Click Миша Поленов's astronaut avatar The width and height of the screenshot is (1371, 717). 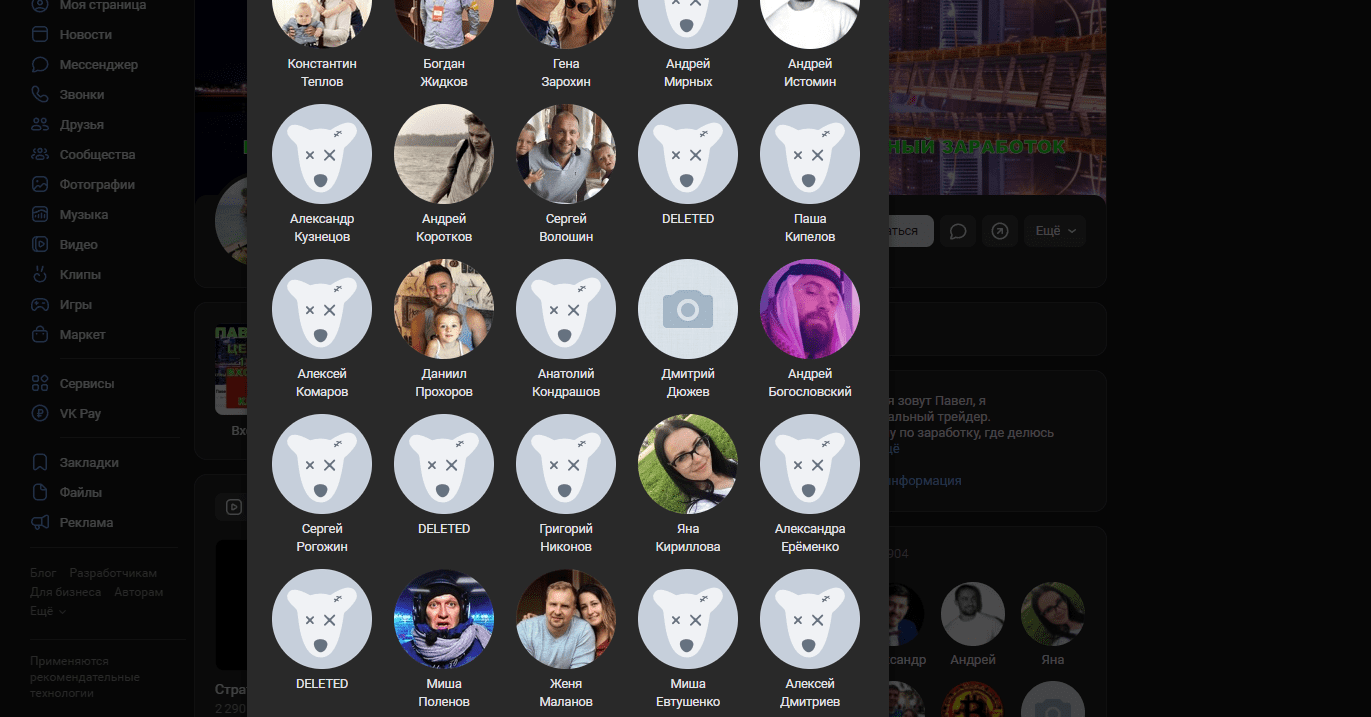tap(444, 619)
